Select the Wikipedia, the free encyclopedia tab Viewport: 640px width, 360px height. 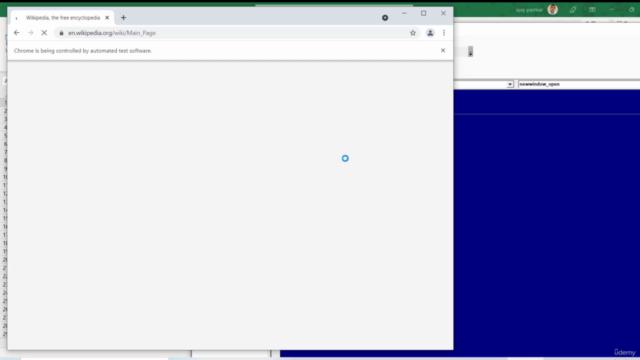61,18
